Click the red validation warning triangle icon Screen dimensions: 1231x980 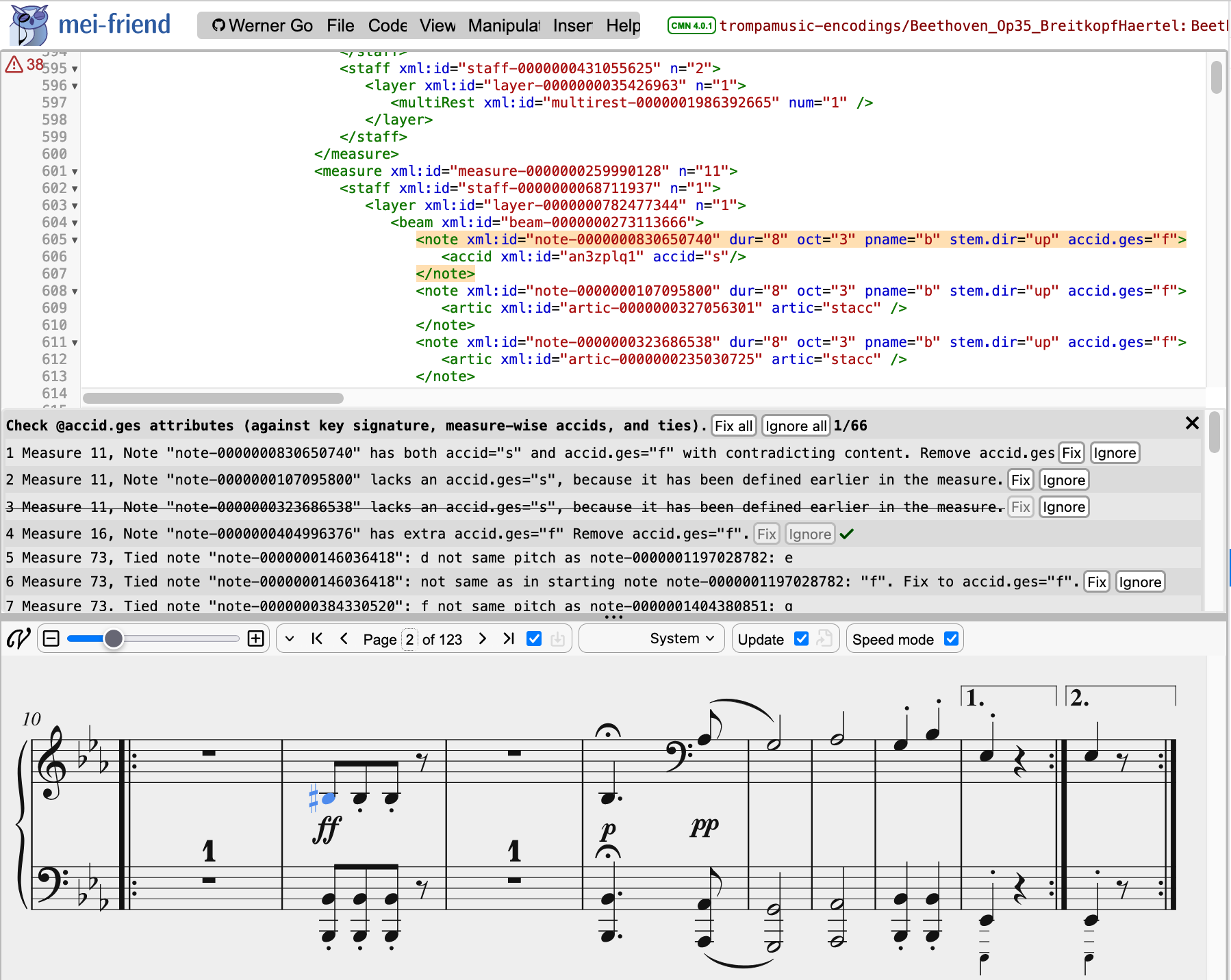coord(14,64)
